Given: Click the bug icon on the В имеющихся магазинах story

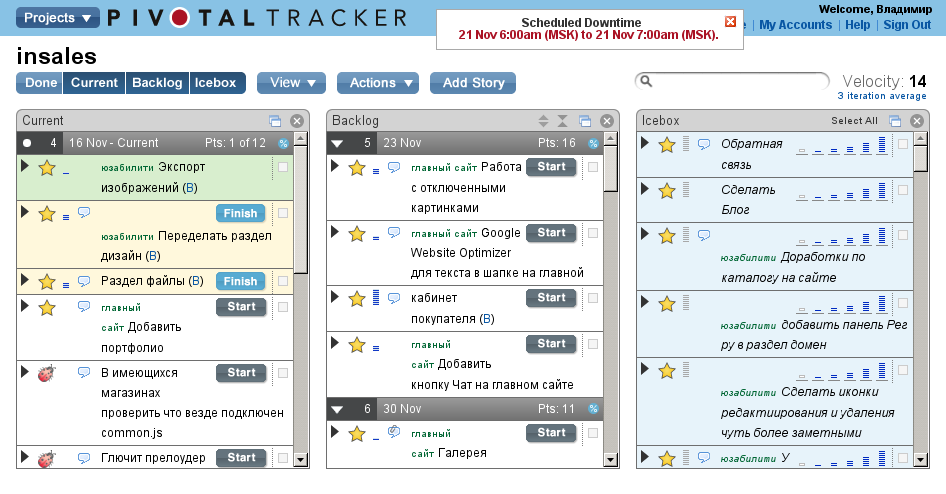Looking at the screenshot, I should pos(46,373).
